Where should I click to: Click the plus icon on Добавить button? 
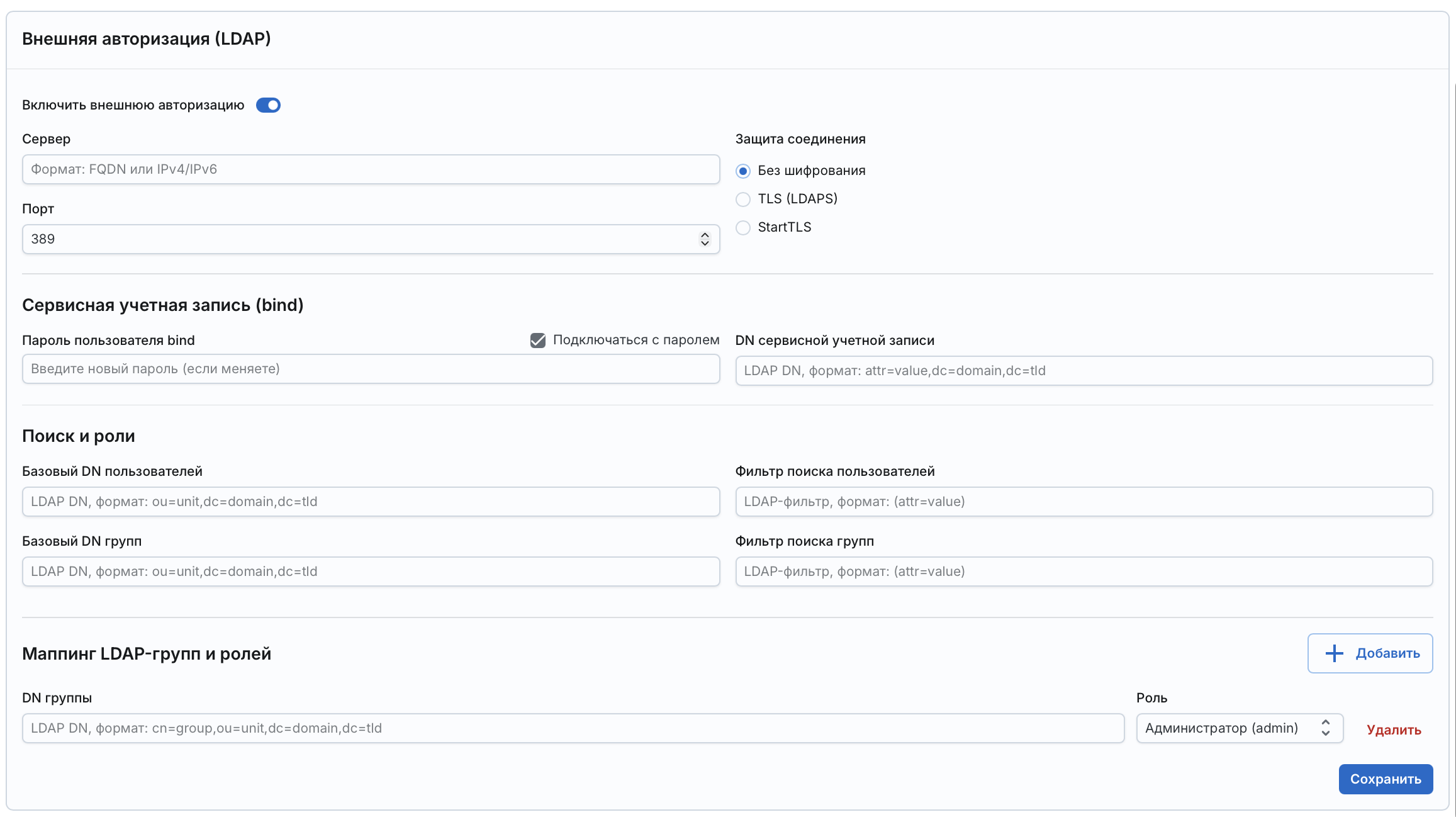1334,653
